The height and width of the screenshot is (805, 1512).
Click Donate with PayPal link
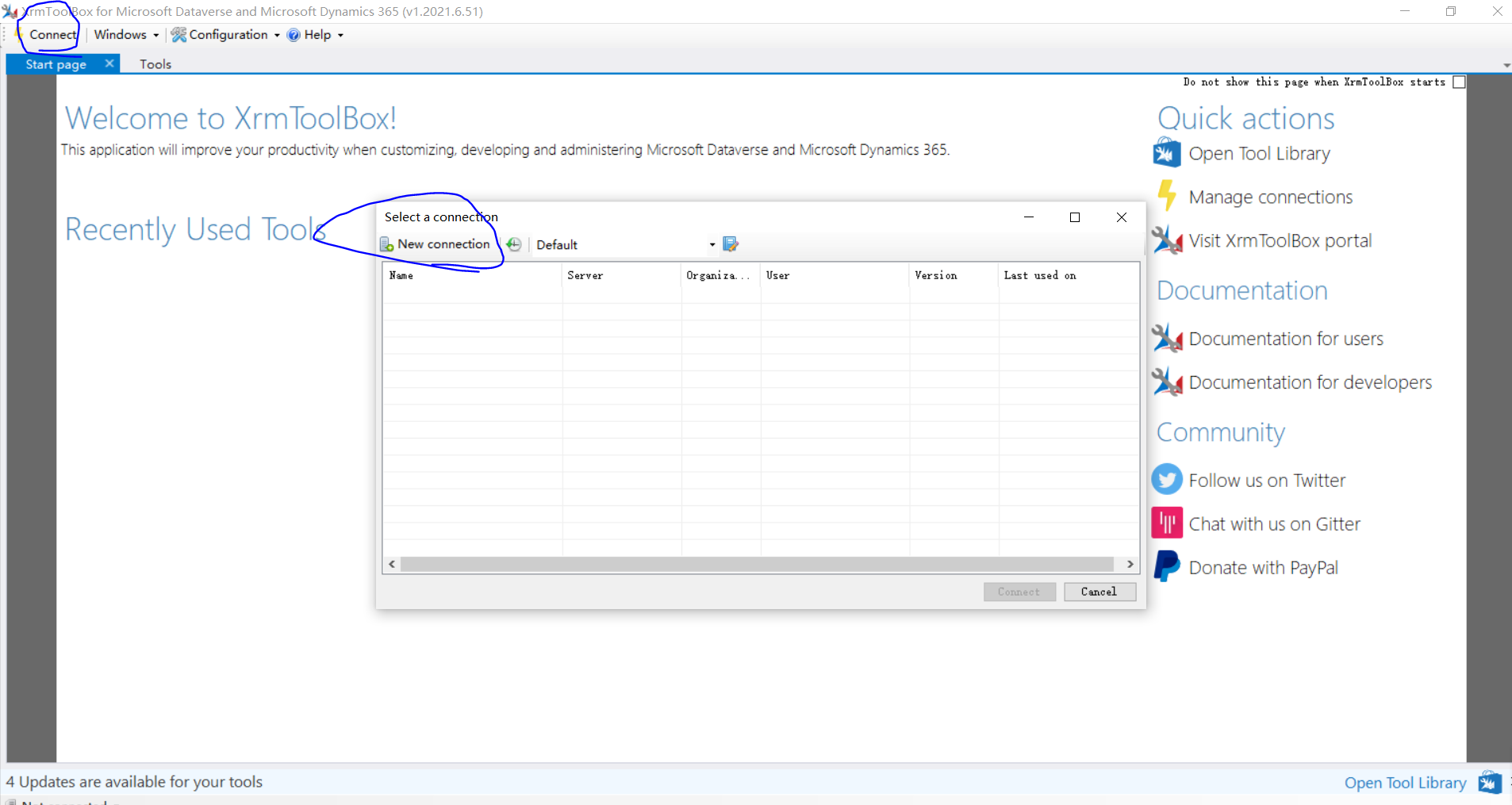(x=1263, y=567)
